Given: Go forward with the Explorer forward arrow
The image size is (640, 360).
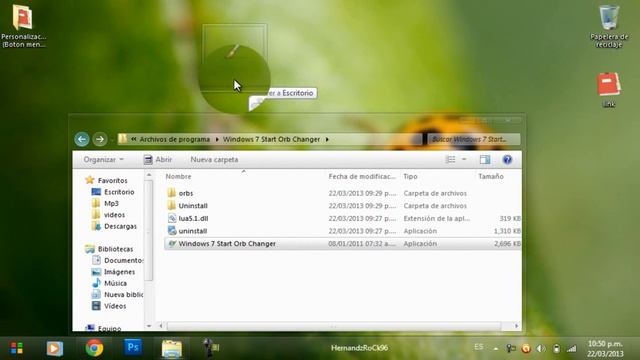Looking at the screenshot, I should pyautogui.click(x=100, y=139).
